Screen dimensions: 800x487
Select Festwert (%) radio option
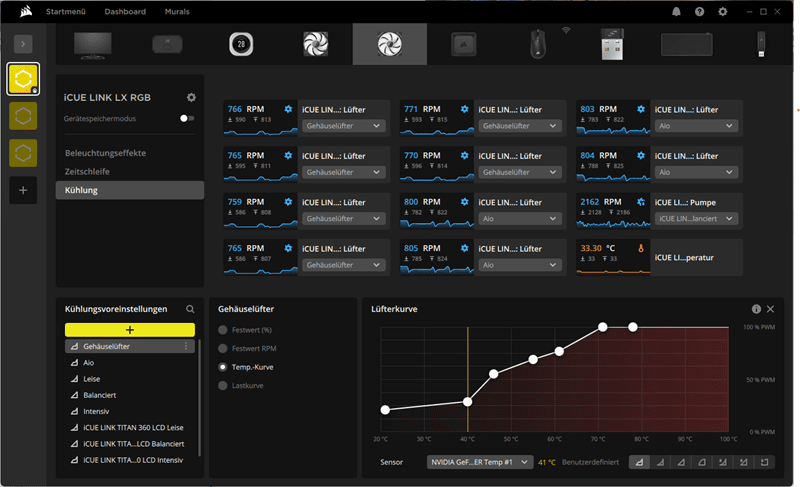point(222,330)
